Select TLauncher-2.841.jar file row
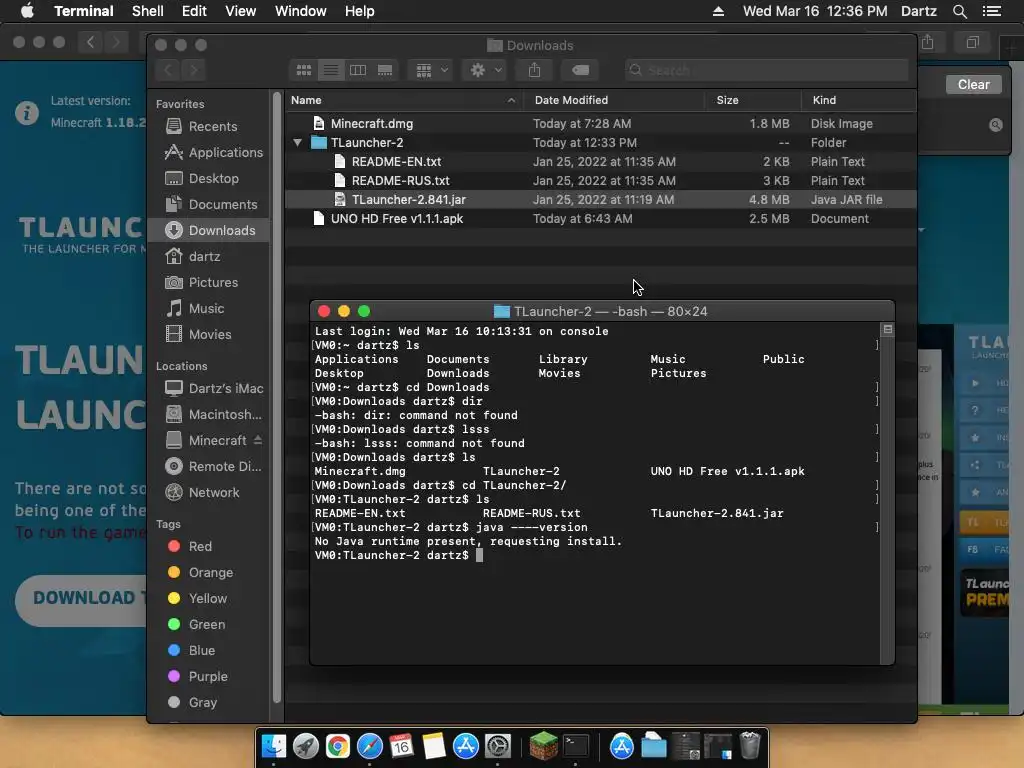Screen dimensions: 1024x768 click(600, 200)
